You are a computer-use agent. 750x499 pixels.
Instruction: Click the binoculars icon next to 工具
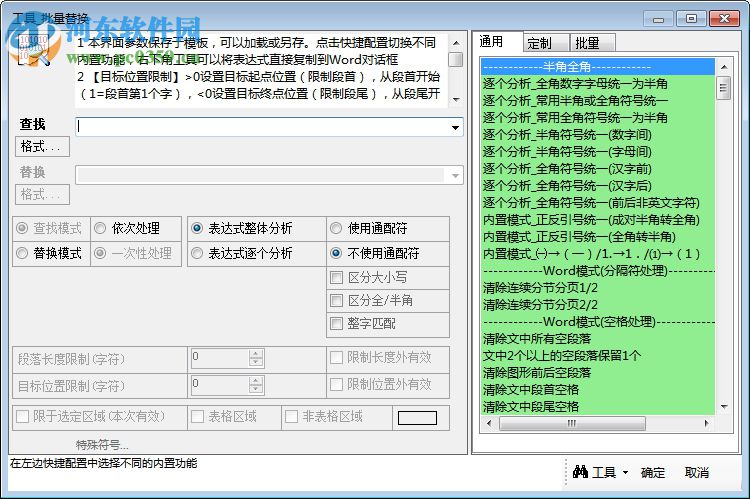click(x=580, y=472)
